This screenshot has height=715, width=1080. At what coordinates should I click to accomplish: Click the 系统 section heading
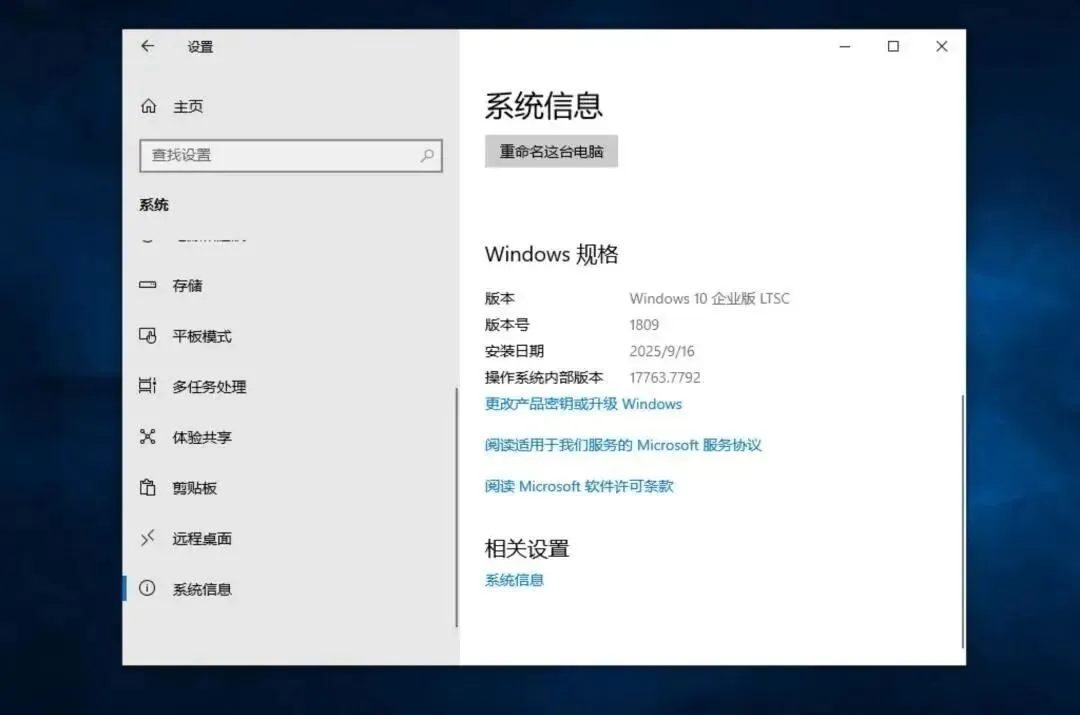pos(154,205)
